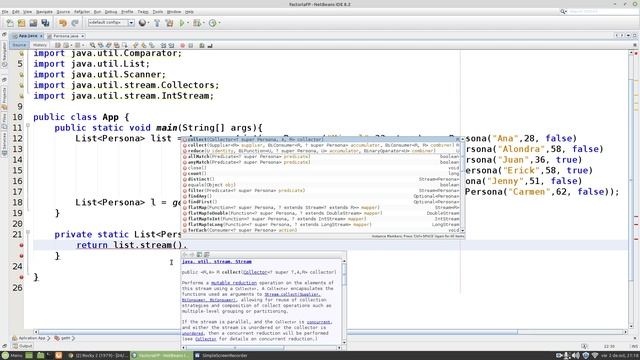Open the Debug Project dropdown arrow
The width and height of the screenshot is (640, 360).
click(x=203, y=23)
